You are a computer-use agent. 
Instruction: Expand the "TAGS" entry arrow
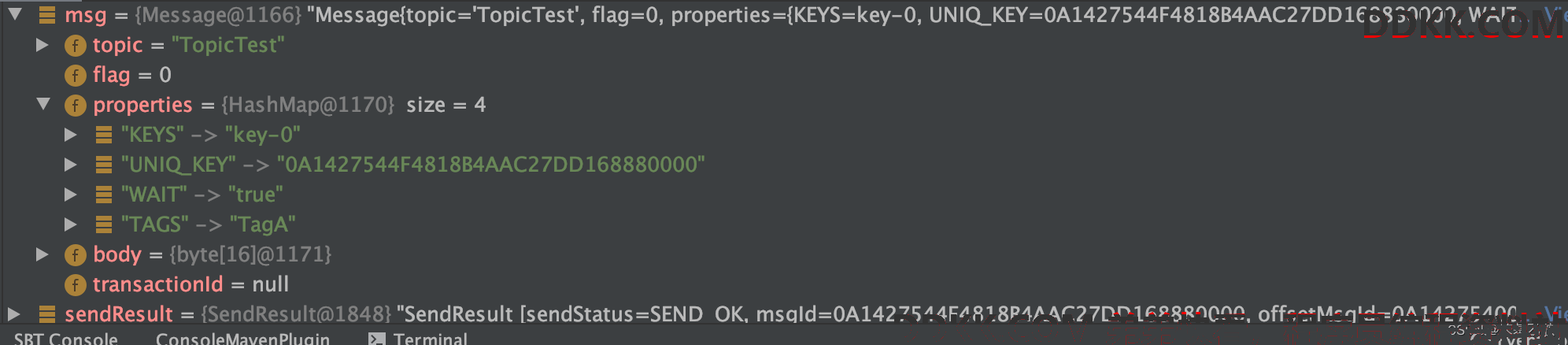coord(71,224)
